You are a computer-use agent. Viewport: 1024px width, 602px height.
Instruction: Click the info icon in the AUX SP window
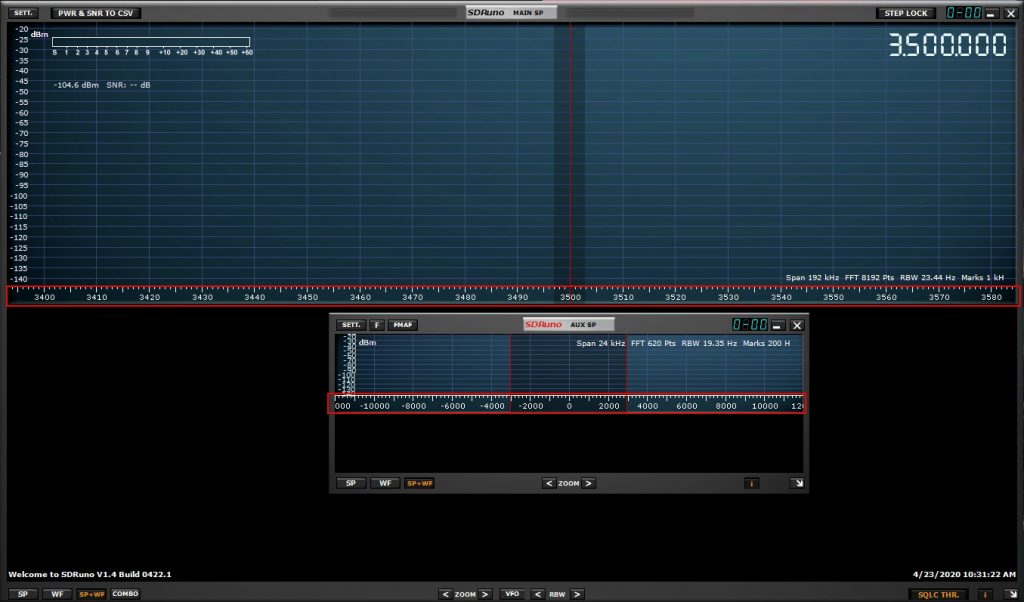(x=751, y=483)
